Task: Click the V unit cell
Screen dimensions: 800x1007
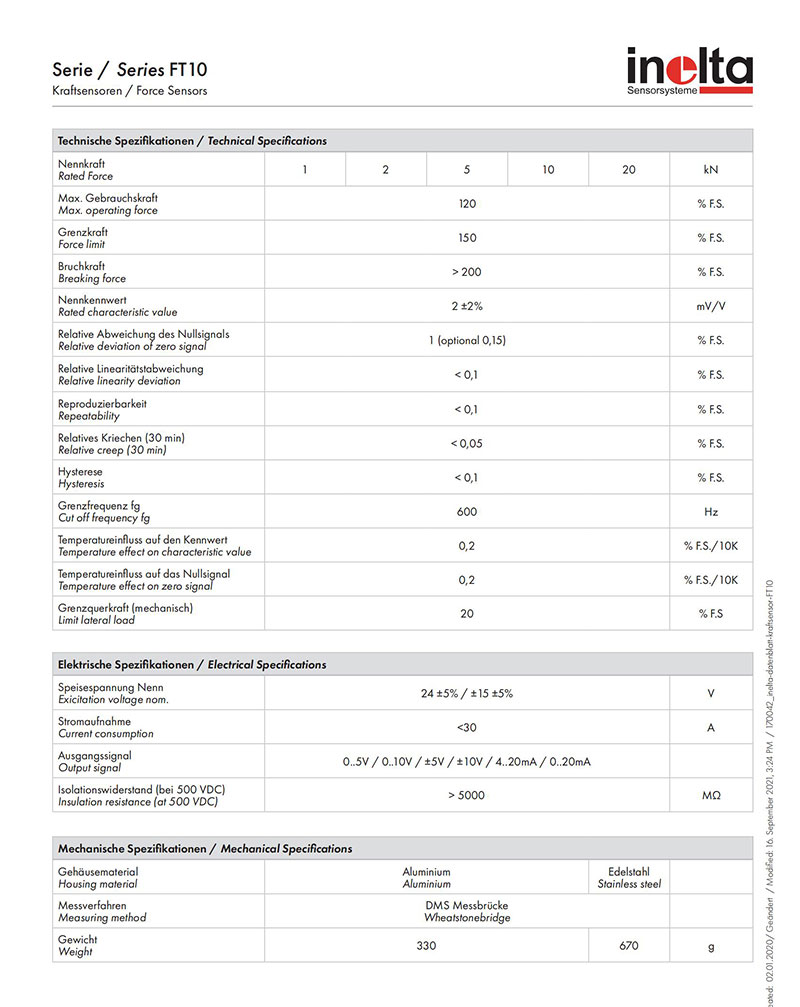Action: (711, 694)
